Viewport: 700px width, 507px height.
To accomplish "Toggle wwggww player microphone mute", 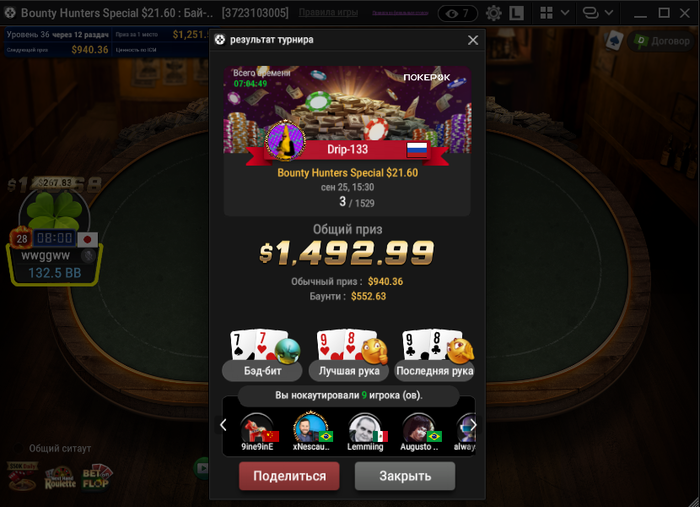I will 88,256.
